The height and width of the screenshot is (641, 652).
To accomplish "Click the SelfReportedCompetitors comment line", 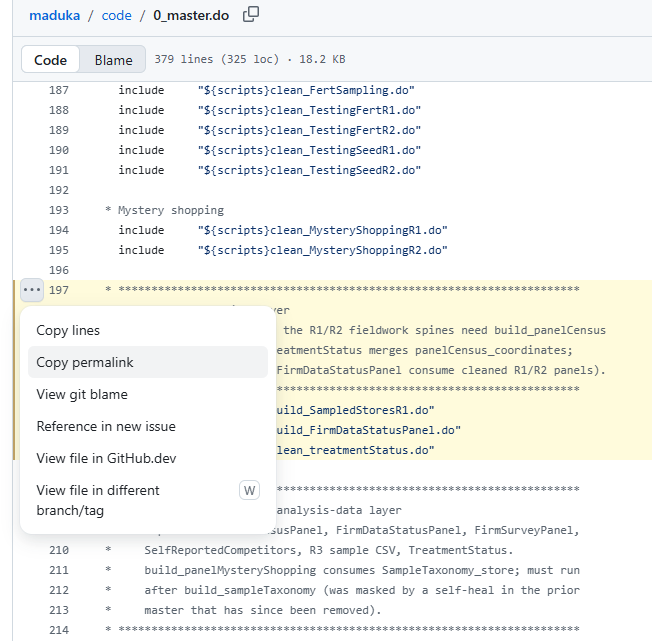I will [x=328, y=550].
